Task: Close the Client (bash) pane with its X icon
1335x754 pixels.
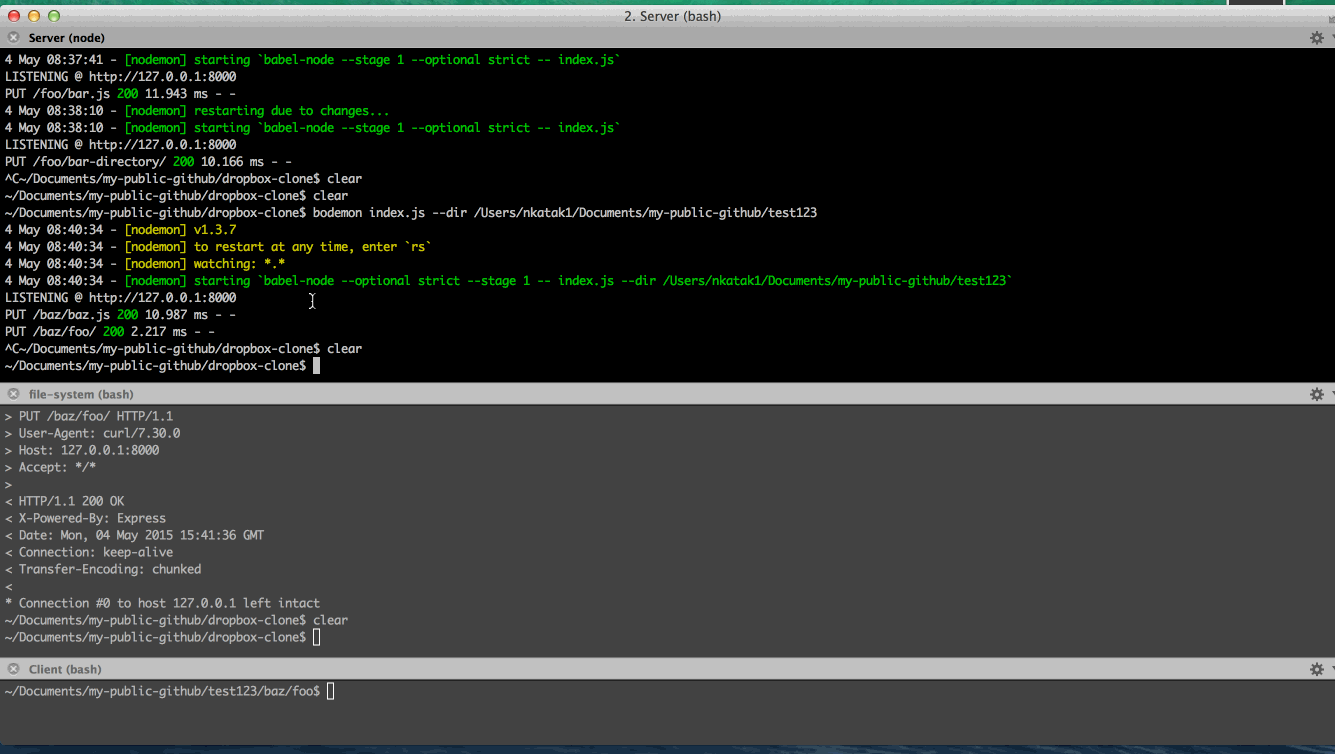Action: (12, 668)
